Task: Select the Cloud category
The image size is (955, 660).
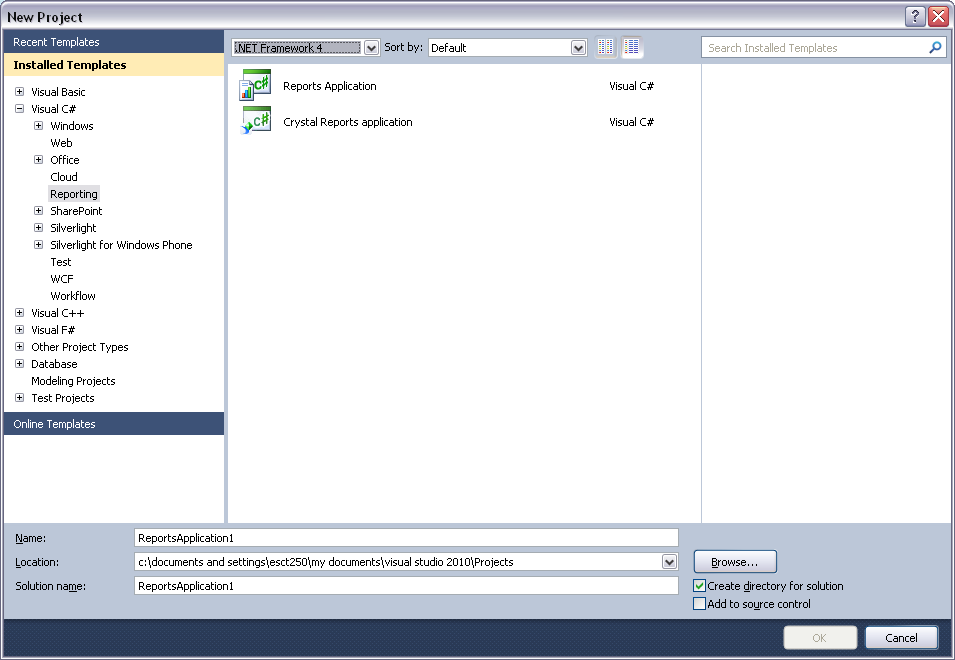Action: pyautogui.click(x=64, y=177)
